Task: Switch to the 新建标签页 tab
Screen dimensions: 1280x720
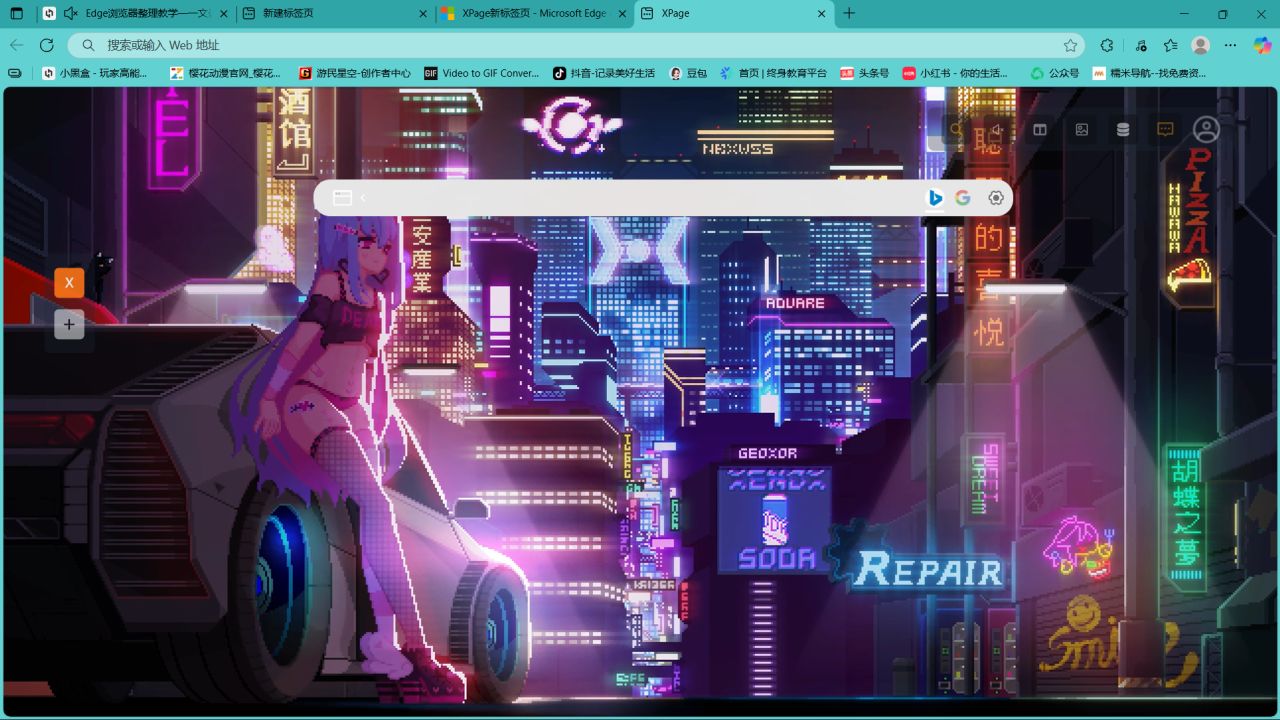Action: (x=335, y=14)
